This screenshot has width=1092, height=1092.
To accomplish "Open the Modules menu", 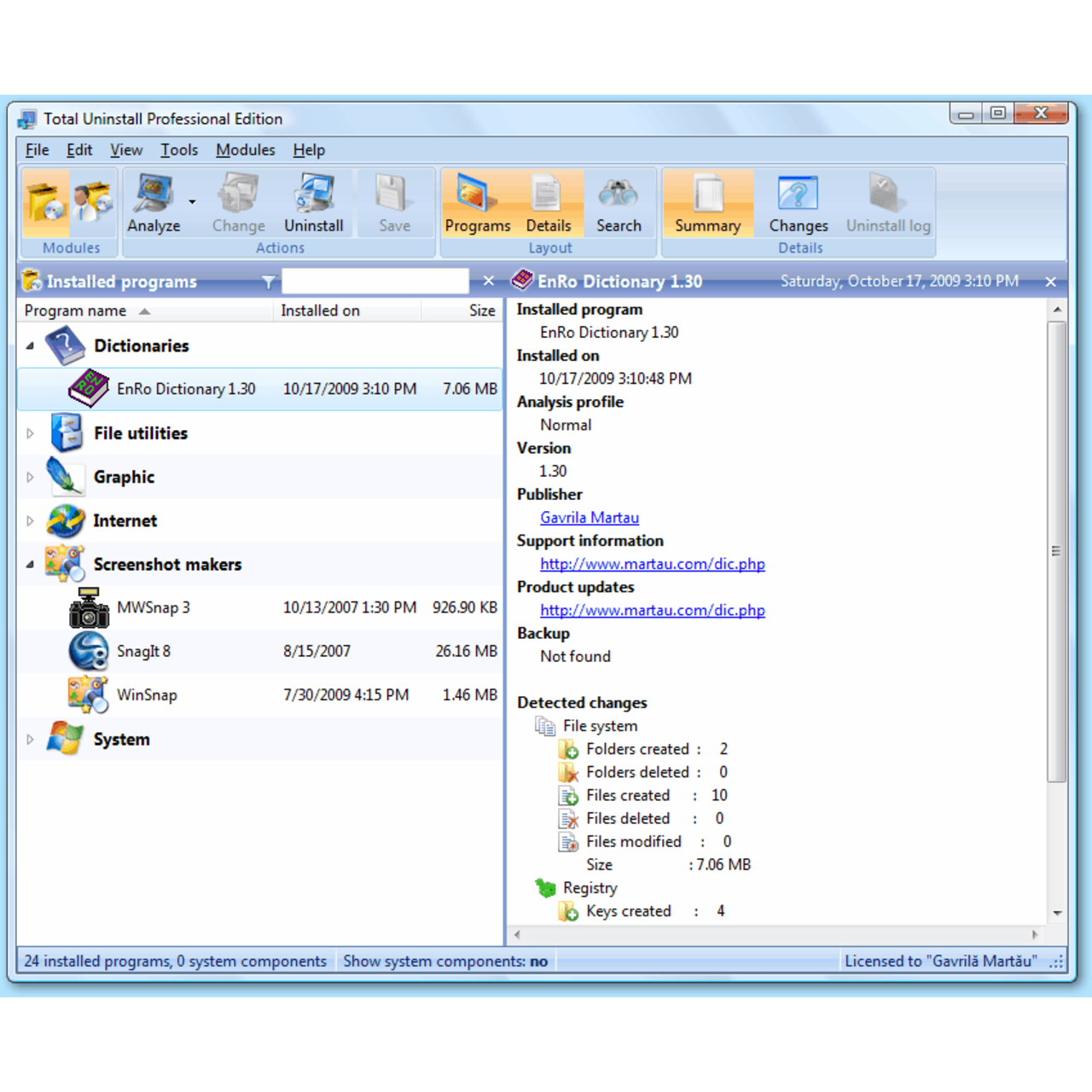I will (245, 150).
